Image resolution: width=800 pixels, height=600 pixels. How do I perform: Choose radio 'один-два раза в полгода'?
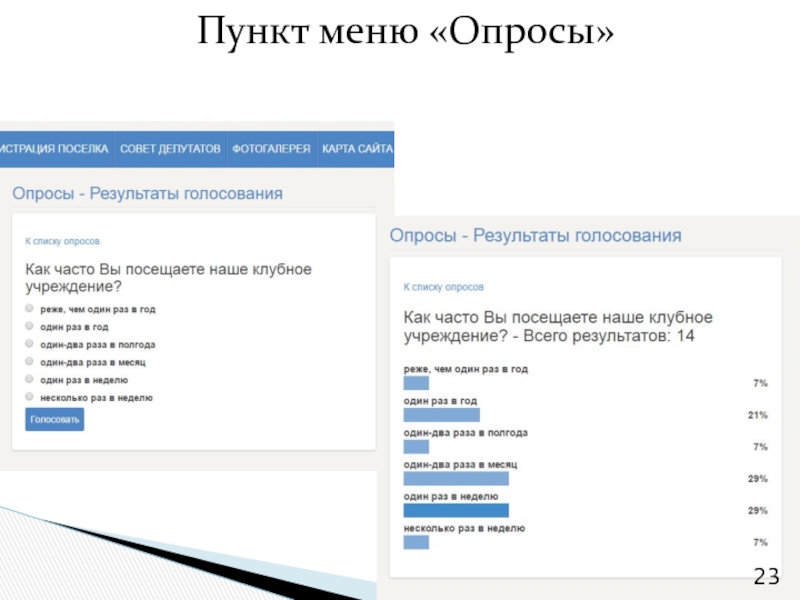[29, 344]
